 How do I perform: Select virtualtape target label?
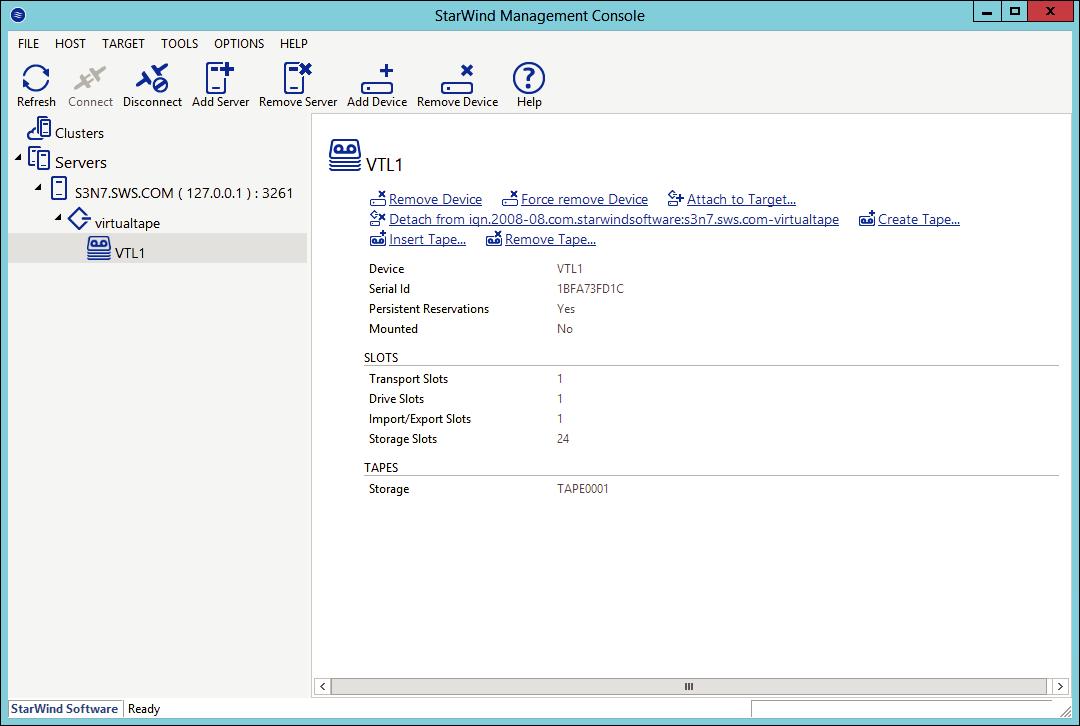pos(127,223)
